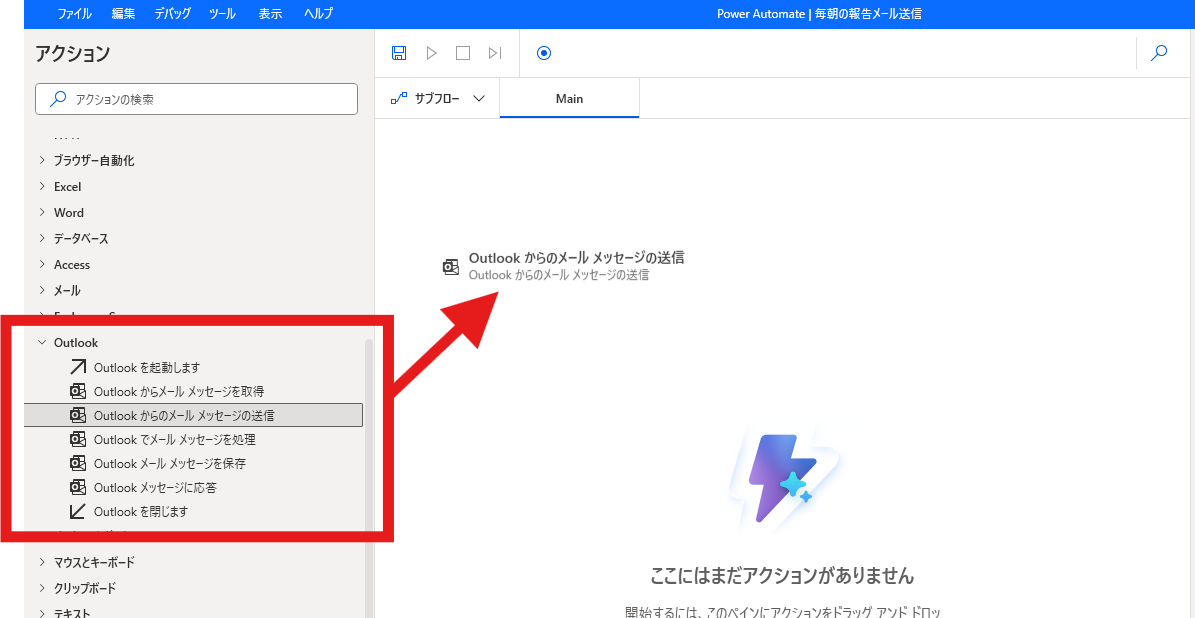Image resolution: width=1195 pixels, height=618 pixels.
Task: Expand the マウスとキーボード group
Action: [x=42, y=562]
